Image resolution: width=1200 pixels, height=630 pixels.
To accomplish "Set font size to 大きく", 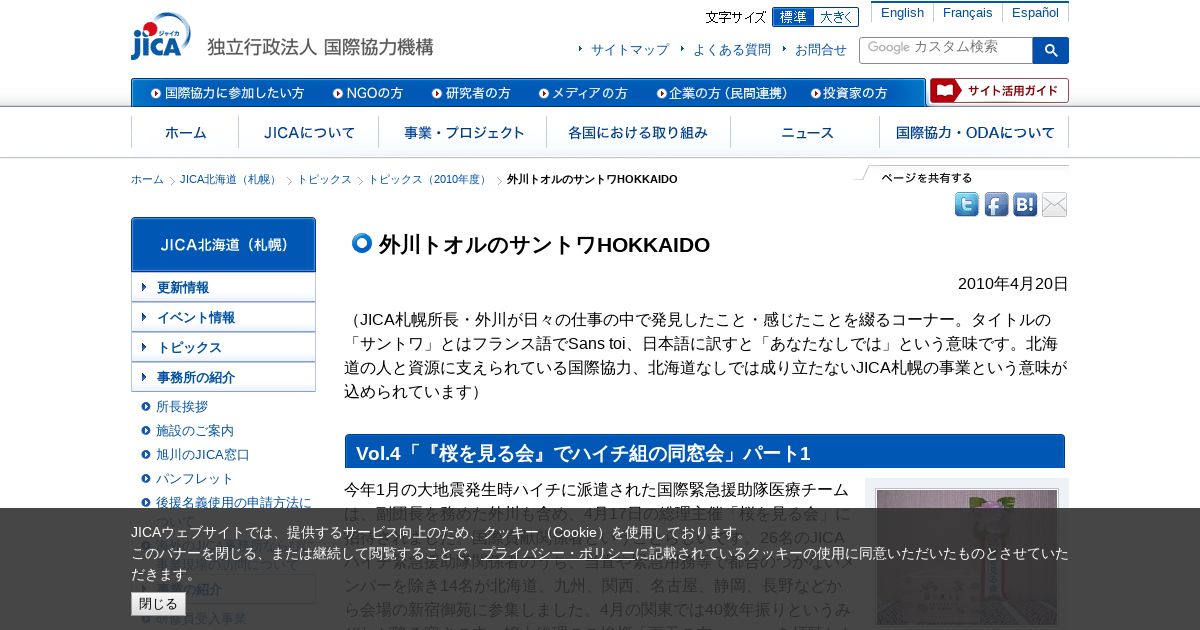I will 836,17.
